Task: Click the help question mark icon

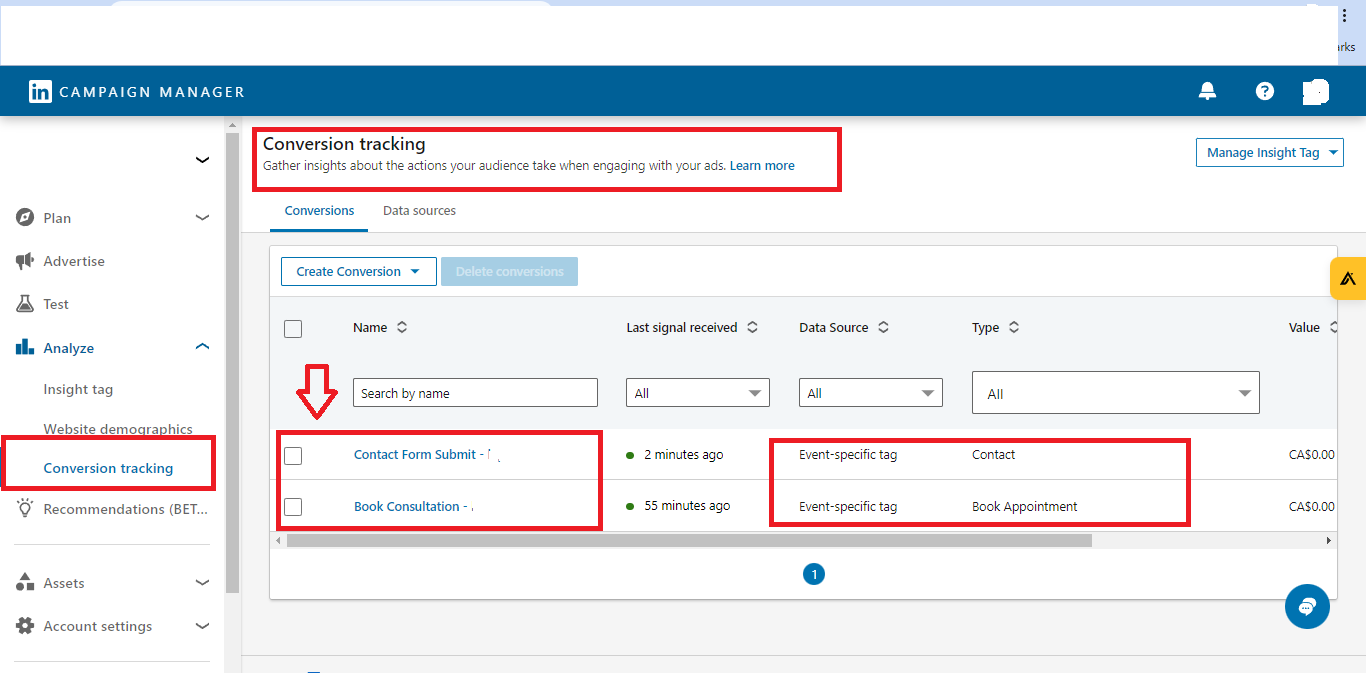Action: pos(1264,91)
